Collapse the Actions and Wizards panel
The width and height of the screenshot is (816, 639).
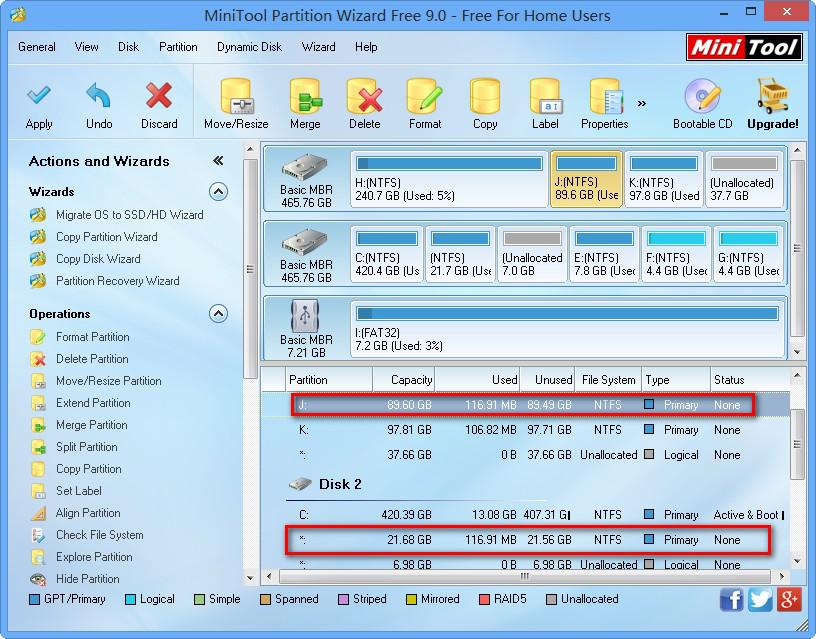click(x=219, y=161)
